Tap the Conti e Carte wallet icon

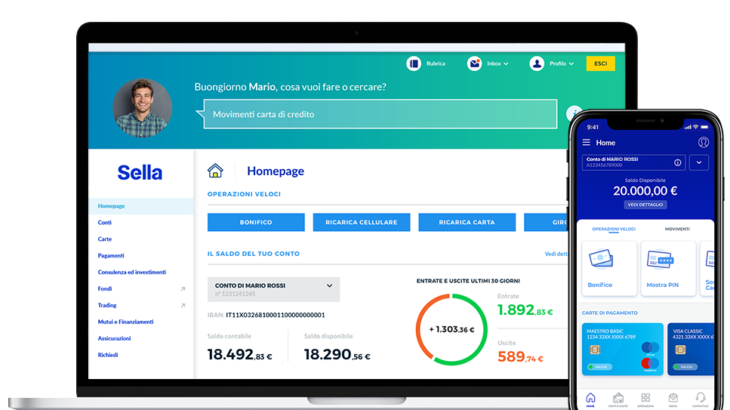618,398
